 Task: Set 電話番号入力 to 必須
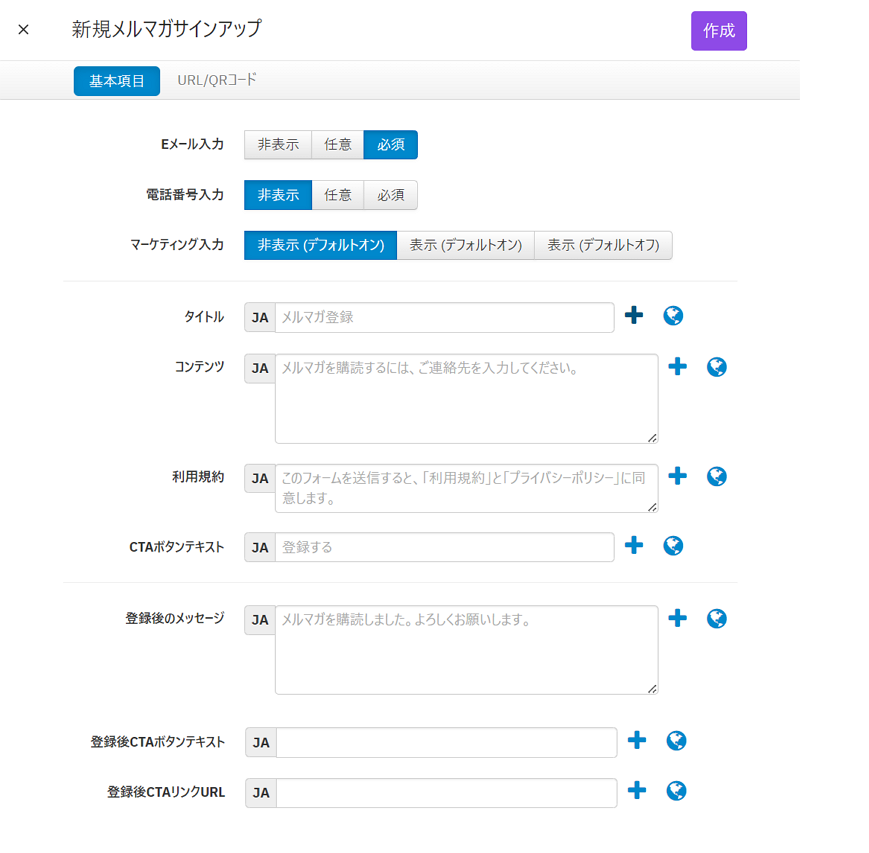(x=390, y=195)
